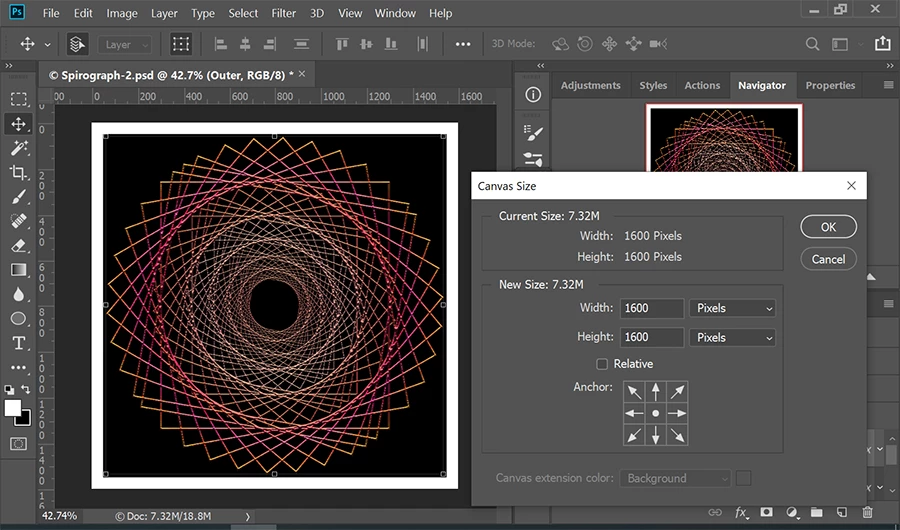The height and width of the screenshot is (530, 900).
Task: Select the Gradient tool
Action: tap(18, 270)
